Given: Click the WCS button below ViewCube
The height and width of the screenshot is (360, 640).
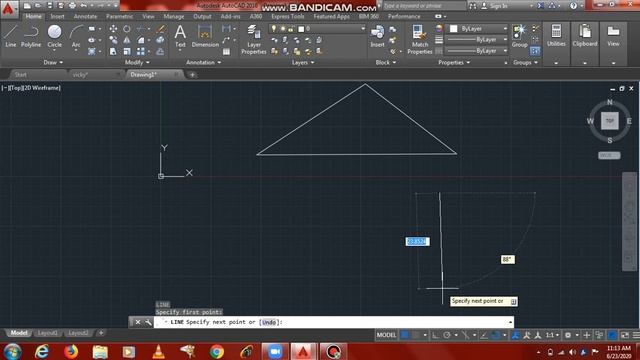Looking at the screenshot, I should click(x=609, y=156).
